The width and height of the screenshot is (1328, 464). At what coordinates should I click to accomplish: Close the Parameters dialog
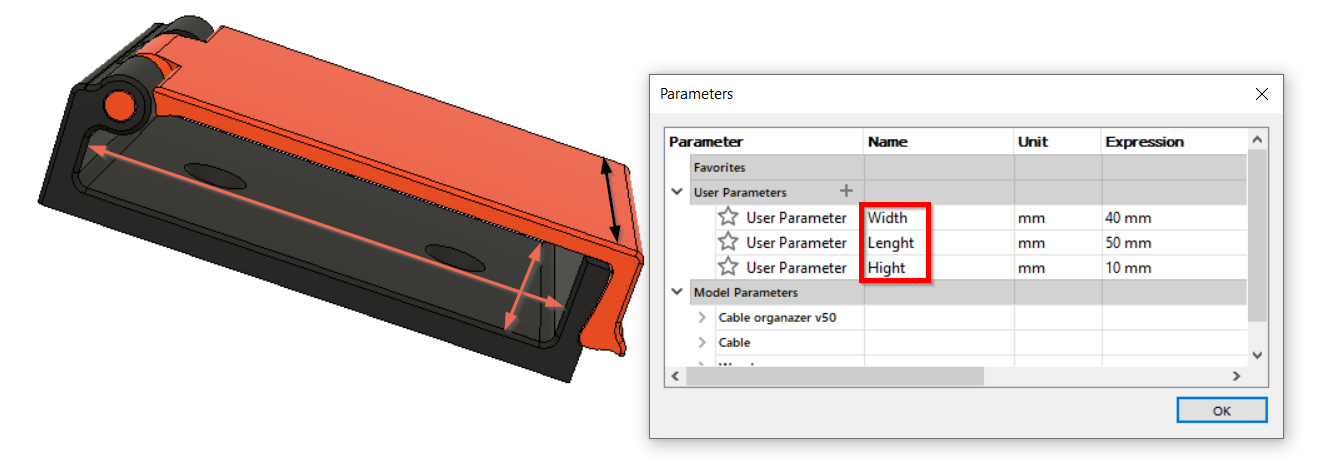1262,94
